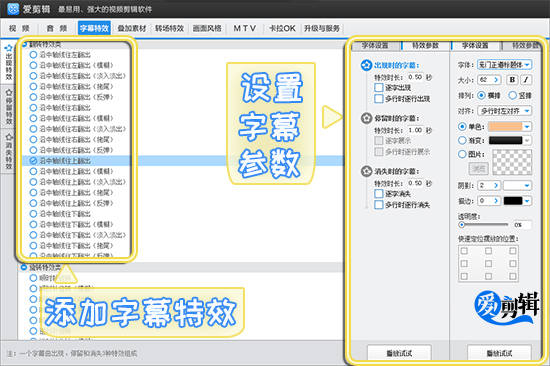Click the black 描边 outline color swatch

click(513, 201)
